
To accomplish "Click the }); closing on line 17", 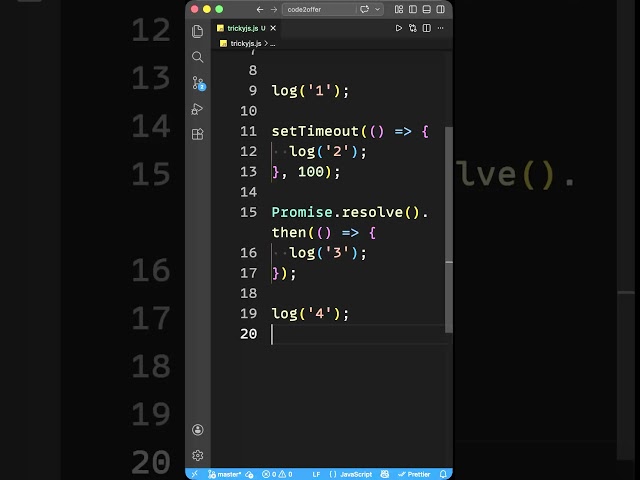I will (284, 273).
